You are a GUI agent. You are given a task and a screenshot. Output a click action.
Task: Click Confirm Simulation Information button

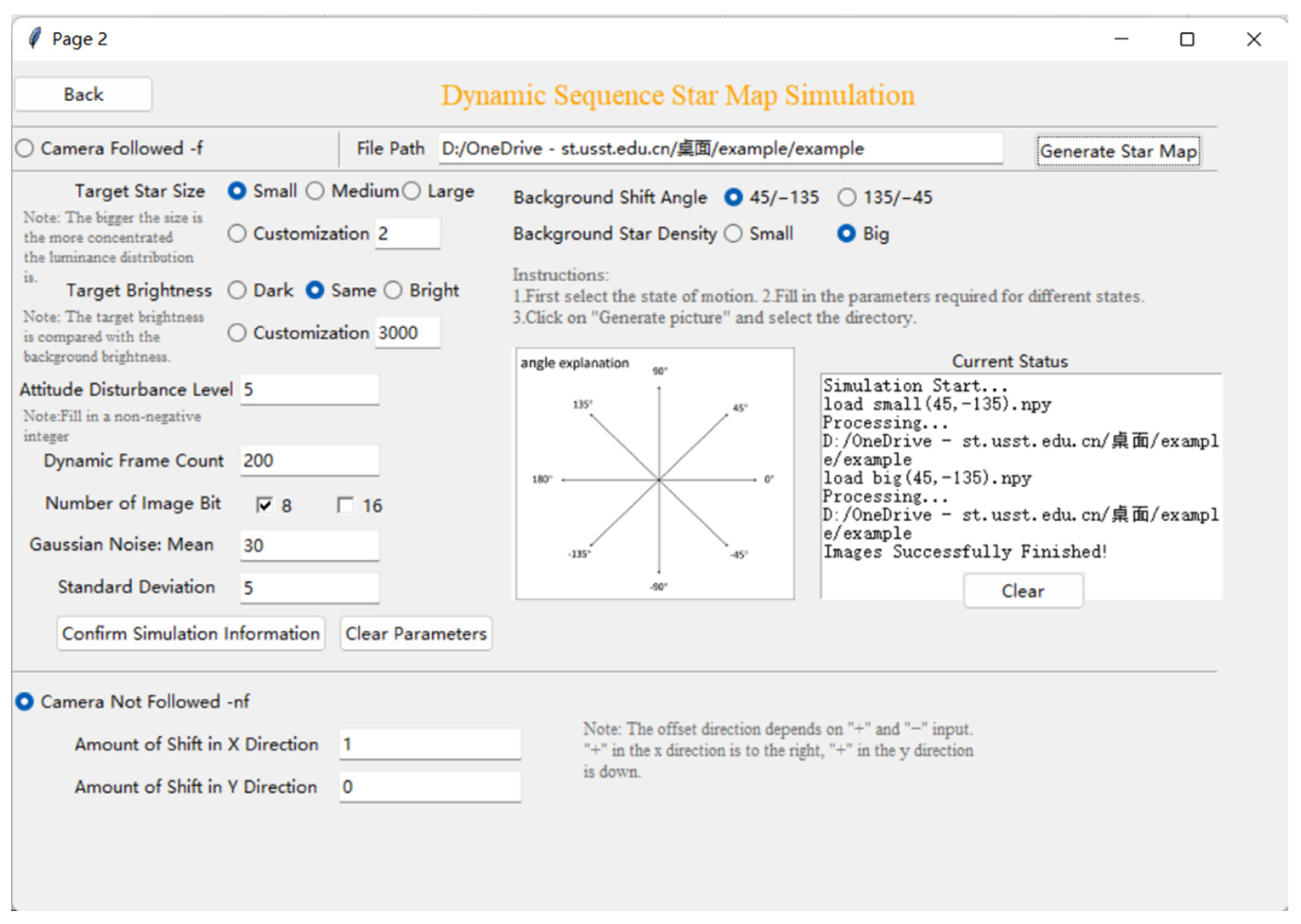pyautogui.click(x=191, y=633)
